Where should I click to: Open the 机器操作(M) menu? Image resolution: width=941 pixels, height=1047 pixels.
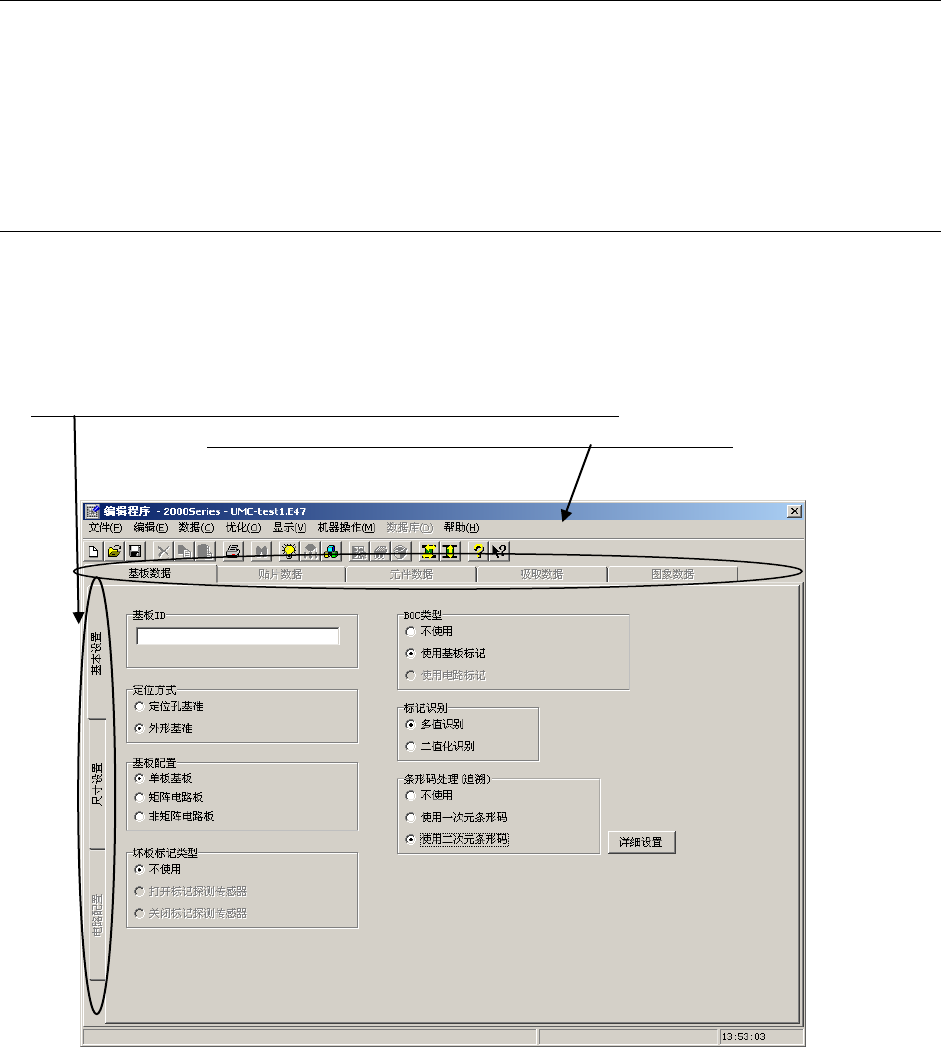(x=346, y=528)
